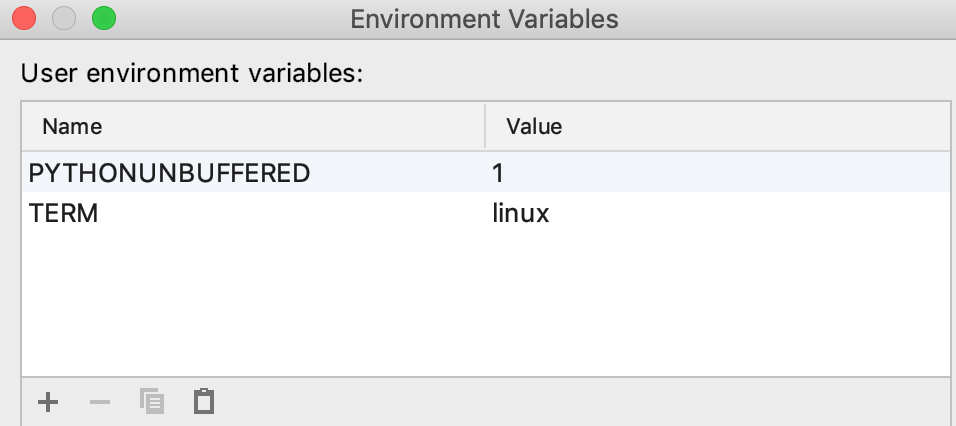The width and height of the screenshot is (956, 426).
Task: Close the Environment Variables dialog
Action: pyautogui.click(x=25, y=18)
